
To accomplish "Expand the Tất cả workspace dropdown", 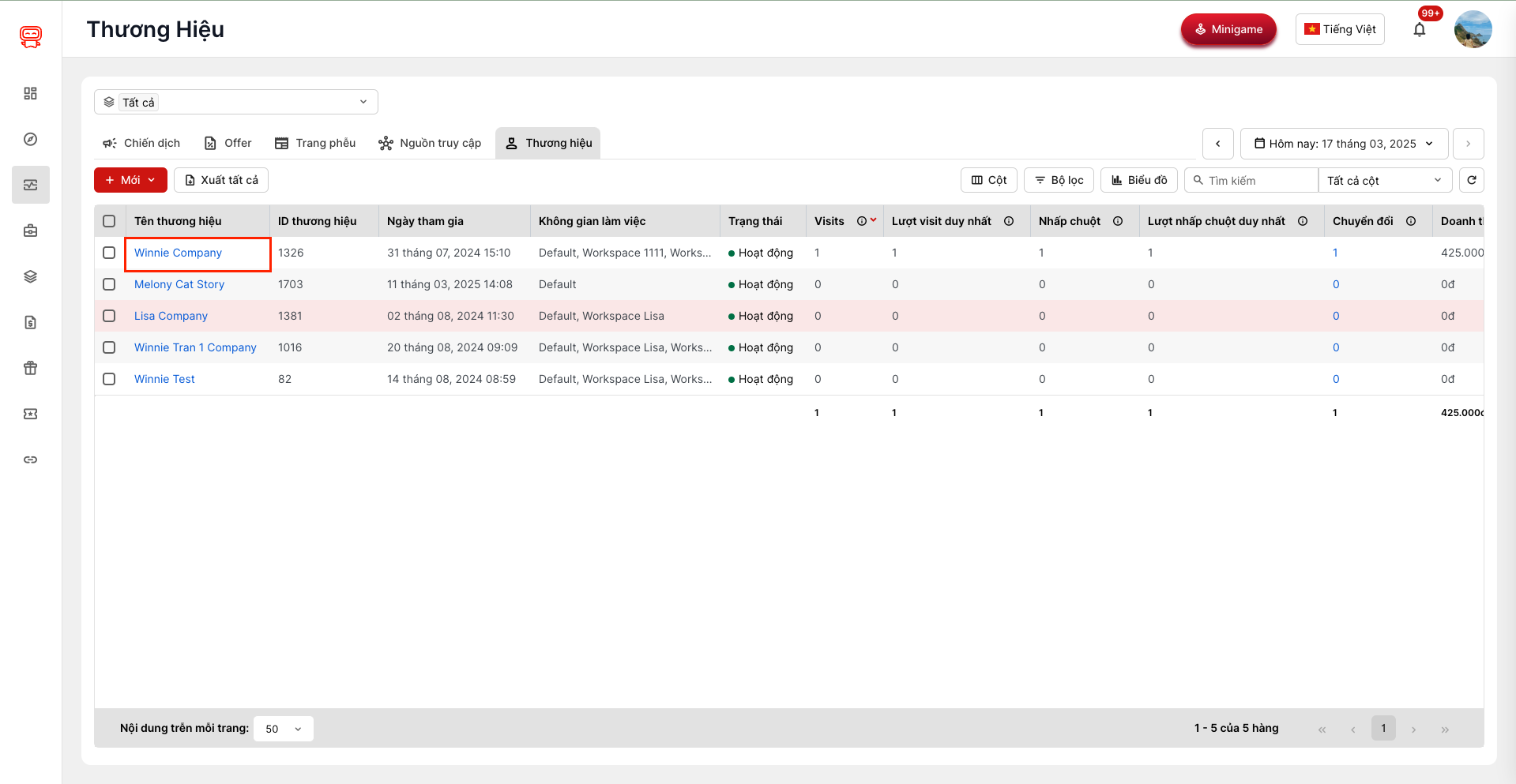I will point(235,102).
